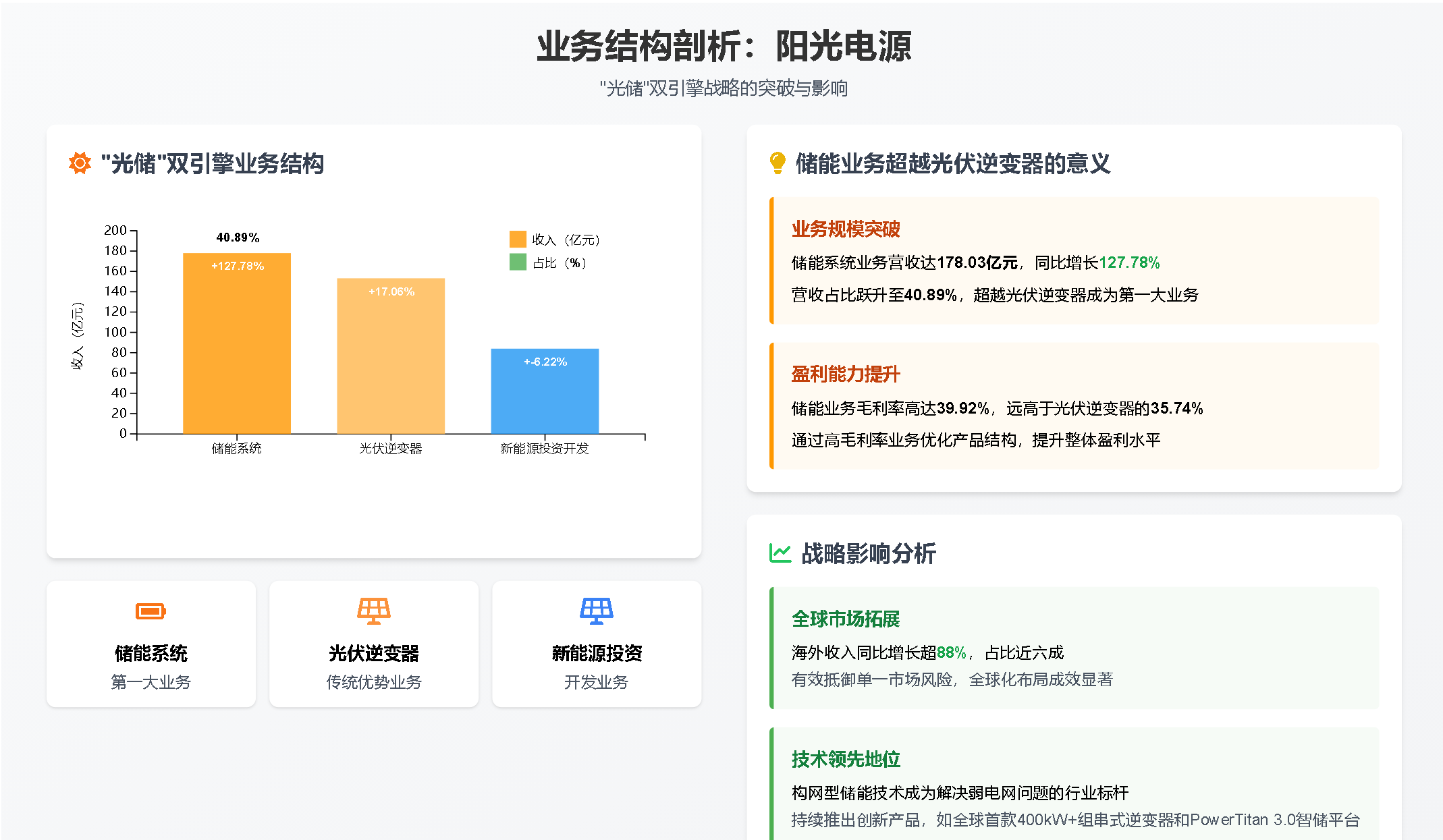Click the 全球市场拓展 heading
Image resolution: width=1443 pixels, height=840 pixels.
pyautogui.click(x=846, y=619)
